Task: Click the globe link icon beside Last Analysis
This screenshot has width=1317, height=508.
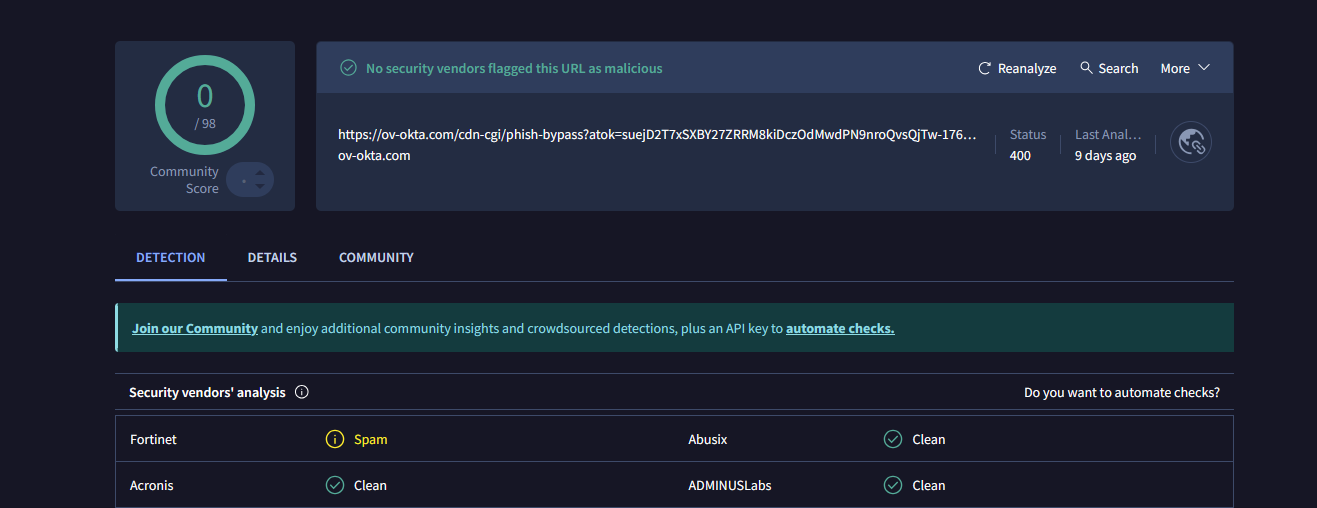Action: pyautogui.click(x=1190, y=144)
